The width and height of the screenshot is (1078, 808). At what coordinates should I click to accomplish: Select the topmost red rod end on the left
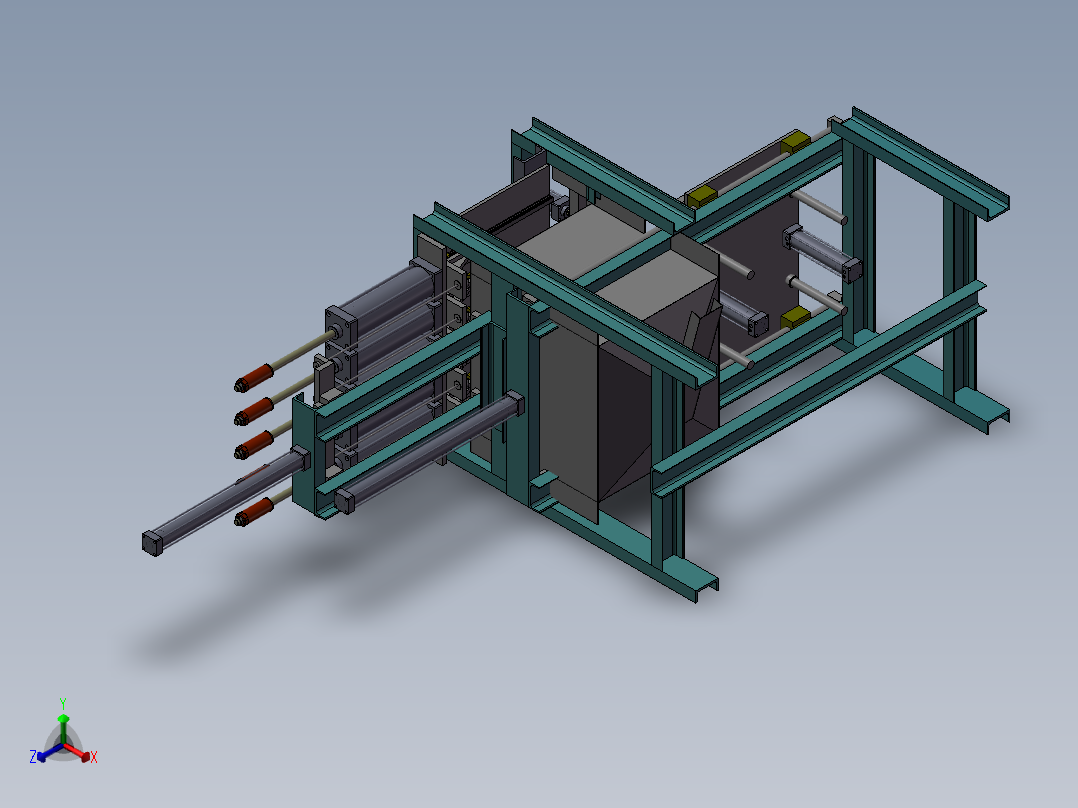254,379
